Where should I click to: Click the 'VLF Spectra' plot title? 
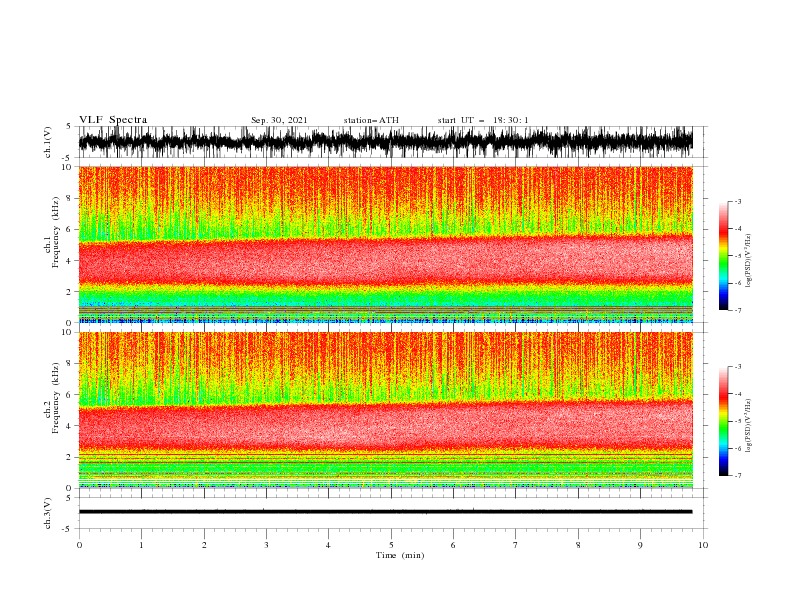point(113,120)
